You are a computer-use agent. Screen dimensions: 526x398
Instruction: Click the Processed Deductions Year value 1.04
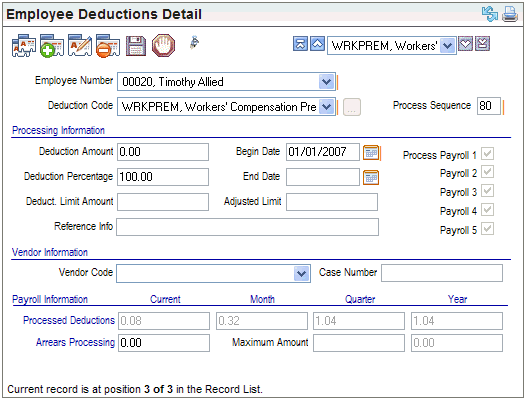(x=457, y=321)
